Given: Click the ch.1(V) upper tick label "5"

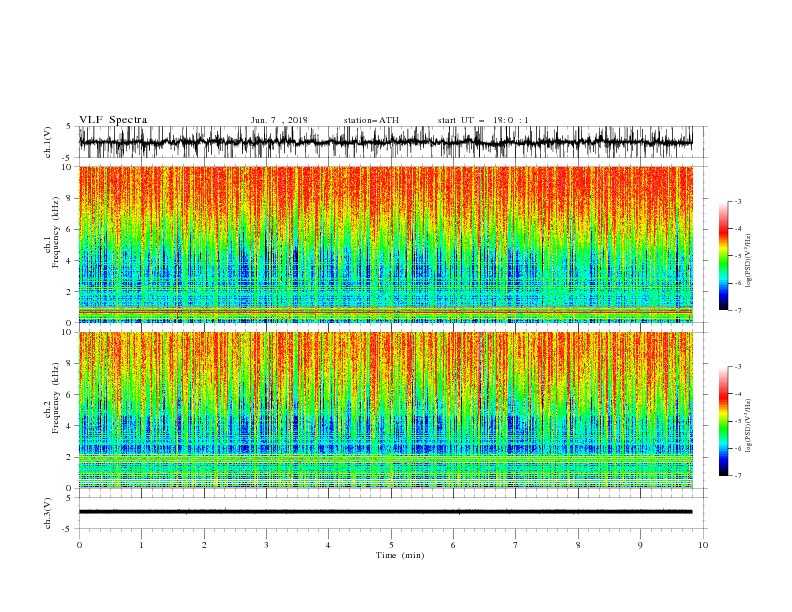Looking at the screenshot, I should click(70, 127).
